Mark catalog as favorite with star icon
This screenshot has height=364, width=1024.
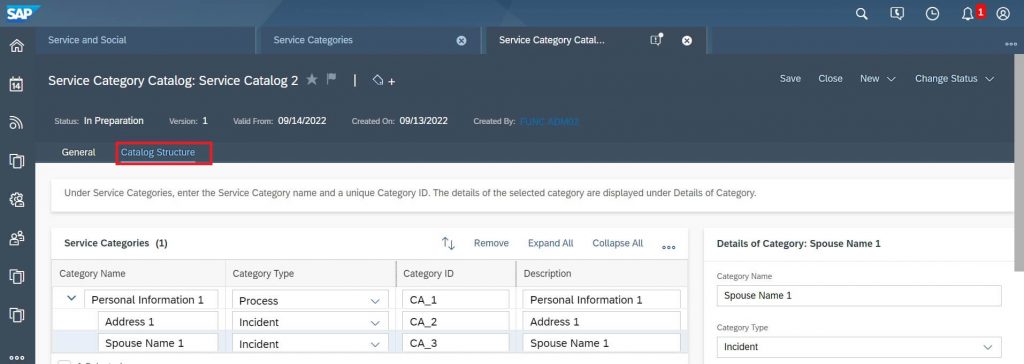click(x=312, y=79)
